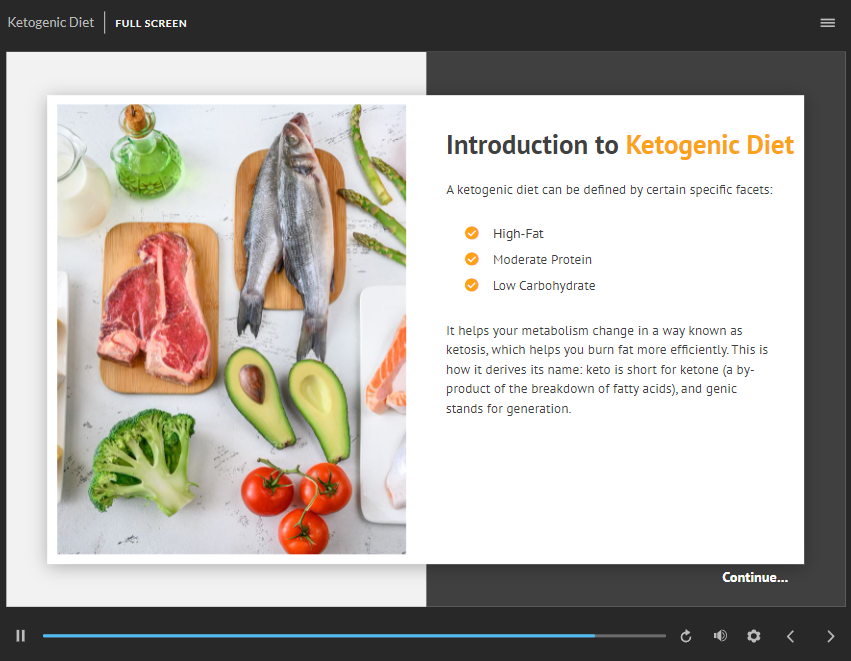Click the replay slide icon

coord(686,636)
